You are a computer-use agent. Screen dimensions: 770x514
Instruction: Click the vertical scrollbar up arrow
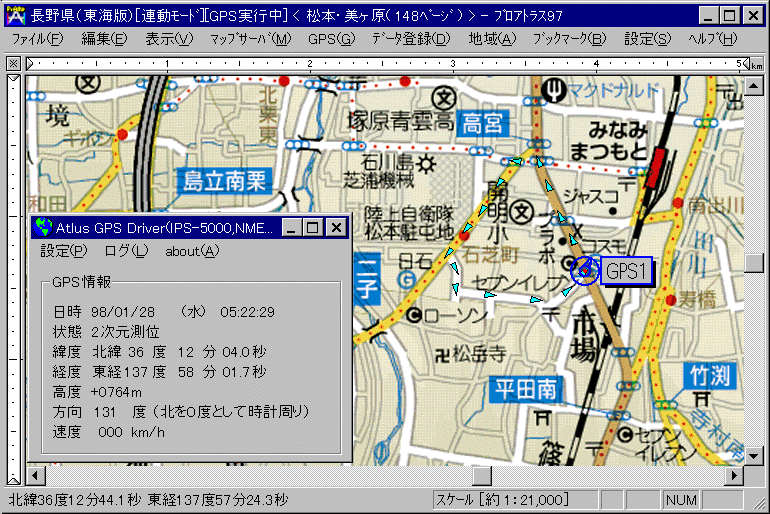(753, 86)
